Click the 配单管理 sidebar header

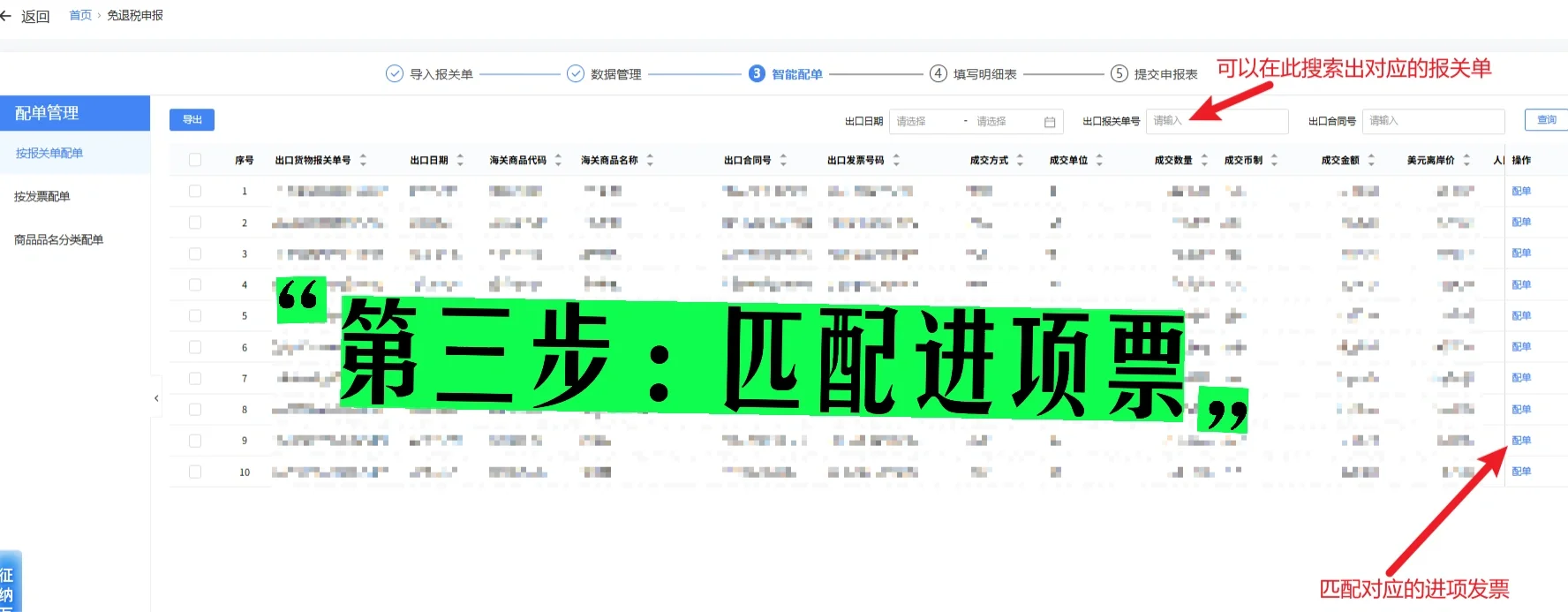[x=75, y=113]
